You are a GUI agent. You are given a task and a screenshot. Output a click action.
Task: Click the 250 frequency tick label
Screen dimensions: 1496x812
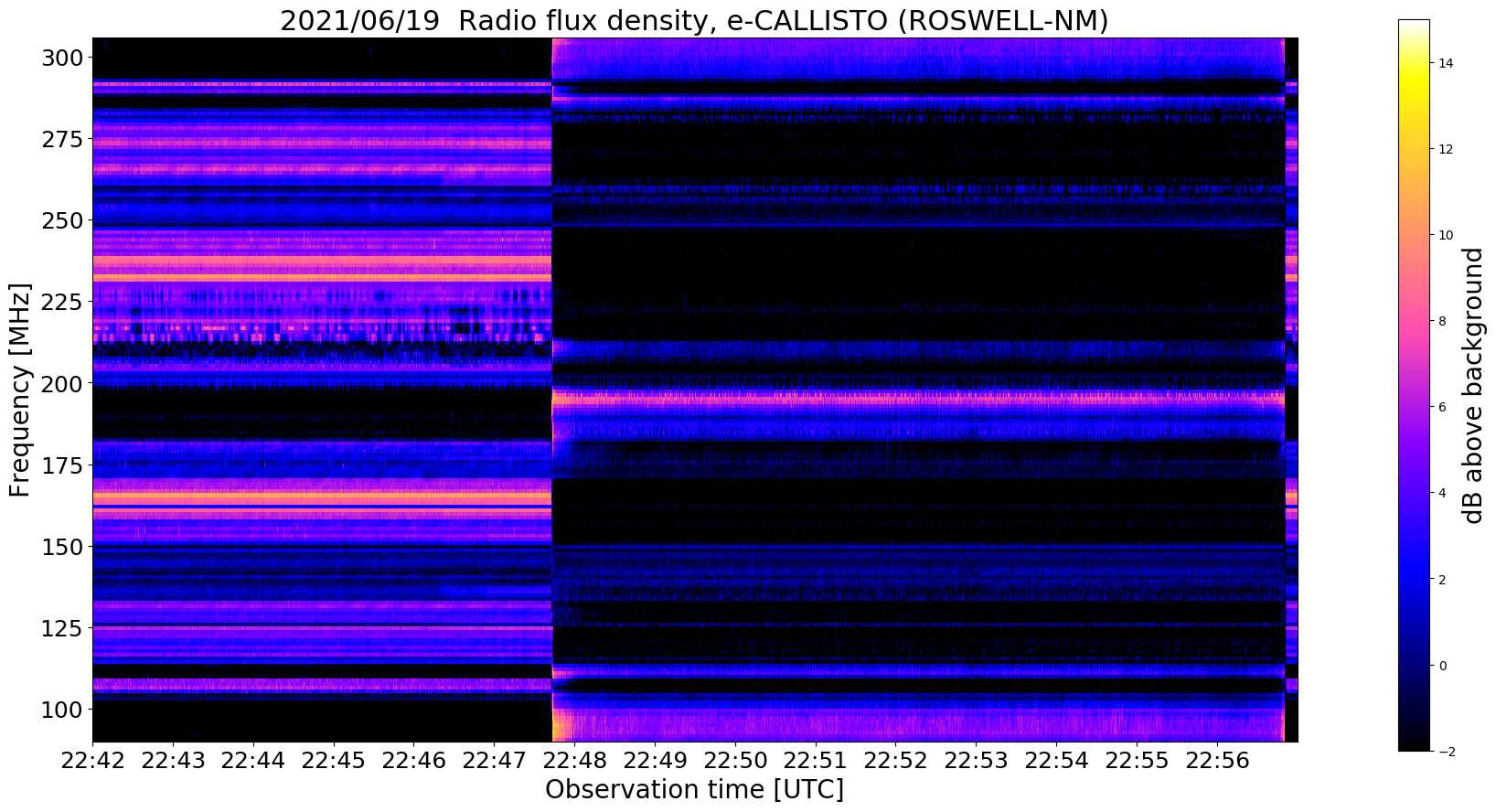[x=62, y=220]
